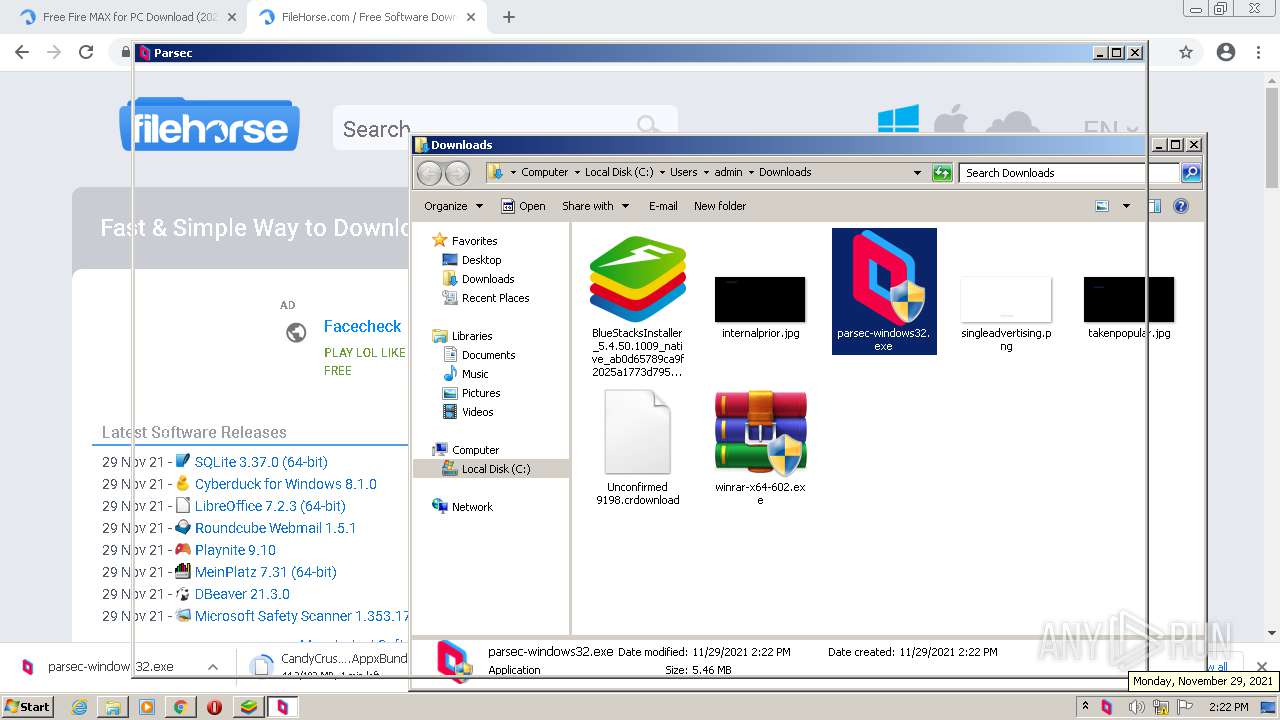Open Pictures library in navigation pane

[481, 393]
